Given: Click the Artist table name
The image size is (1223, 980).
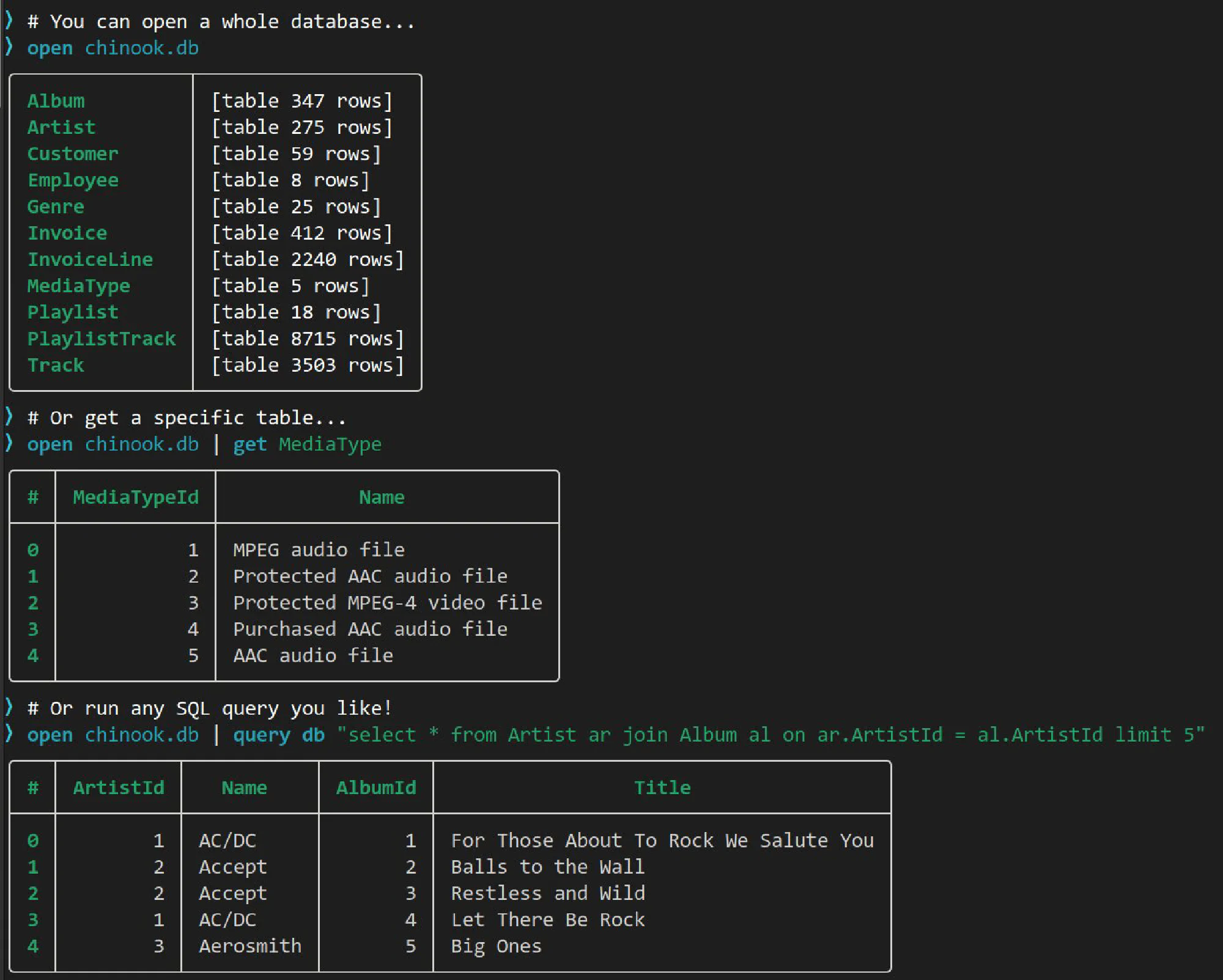Looking at the screenshot, I should tap(61, 127).
